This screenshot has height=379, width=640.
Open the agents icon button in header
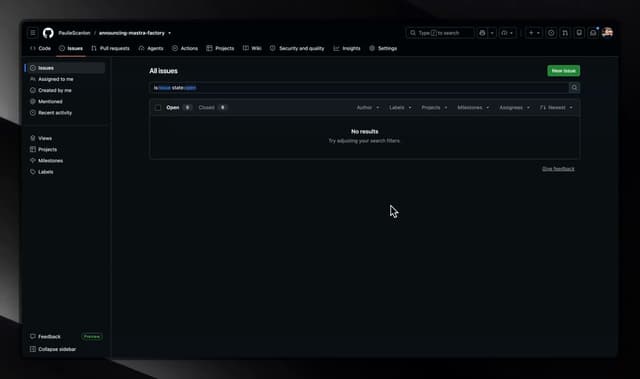(x=507, y=33)
